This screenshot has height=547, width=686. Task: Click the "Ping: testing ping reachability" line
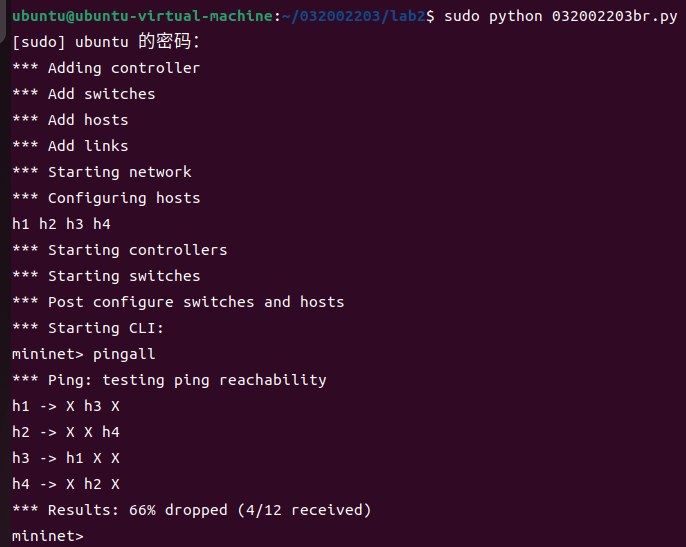169,380
